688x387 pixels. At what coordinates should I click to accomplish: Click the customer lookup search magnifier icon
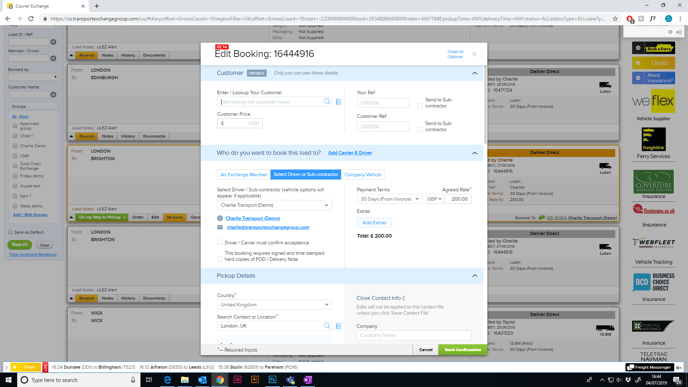(x=327, y=102)
